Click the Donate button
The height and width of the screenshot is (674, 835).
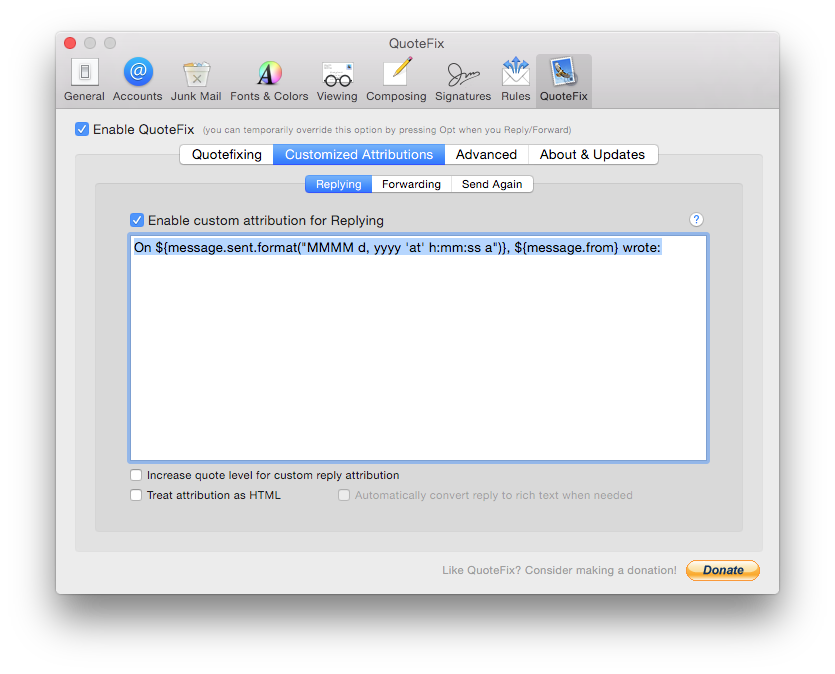(x=723, y=570)
